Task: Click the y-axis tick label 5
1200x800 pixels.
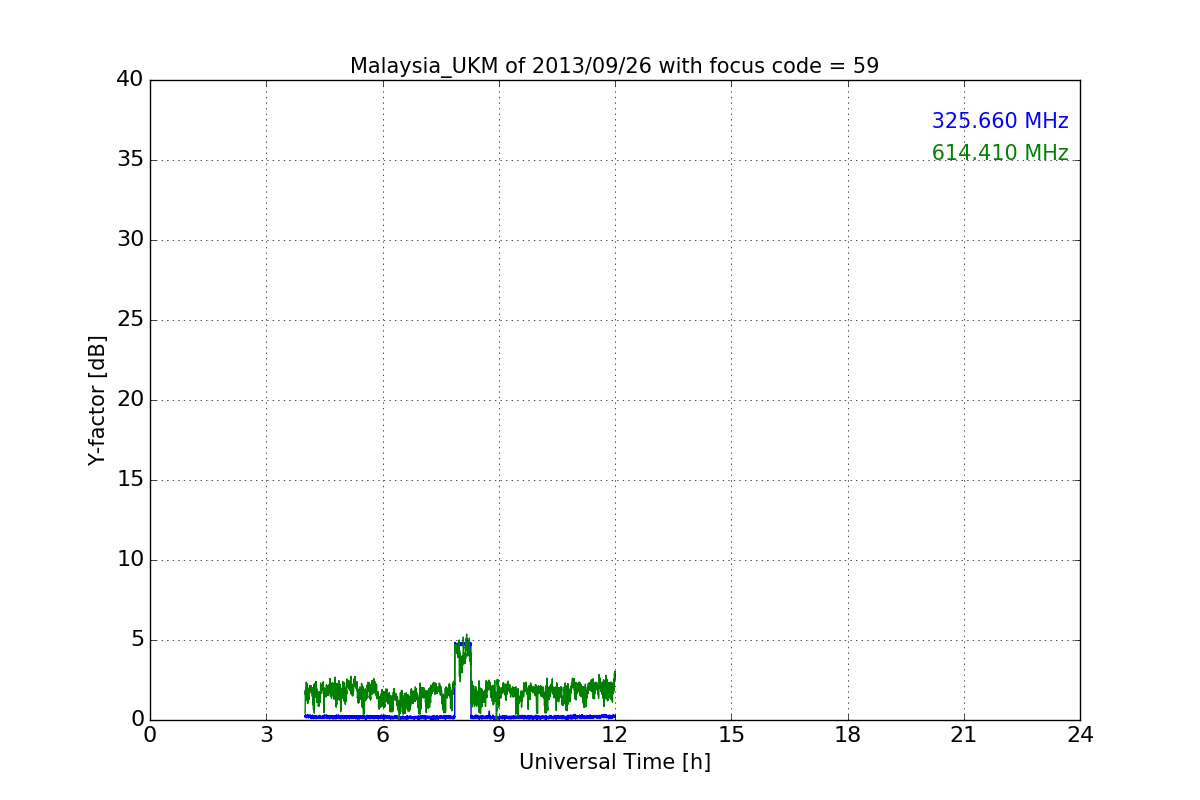Action: coord(137,640)
